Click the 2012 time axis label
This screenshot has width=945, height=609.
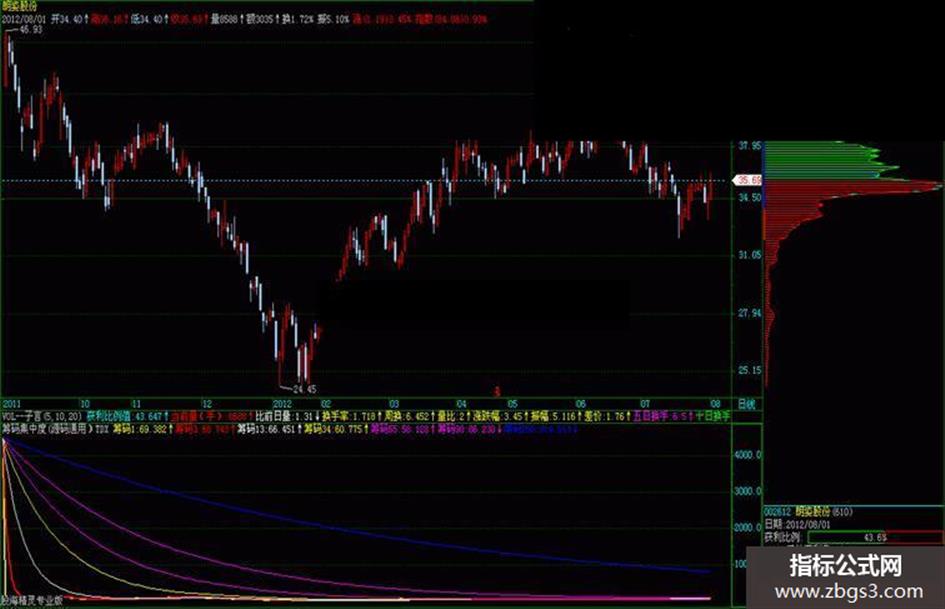pos(282,404)
